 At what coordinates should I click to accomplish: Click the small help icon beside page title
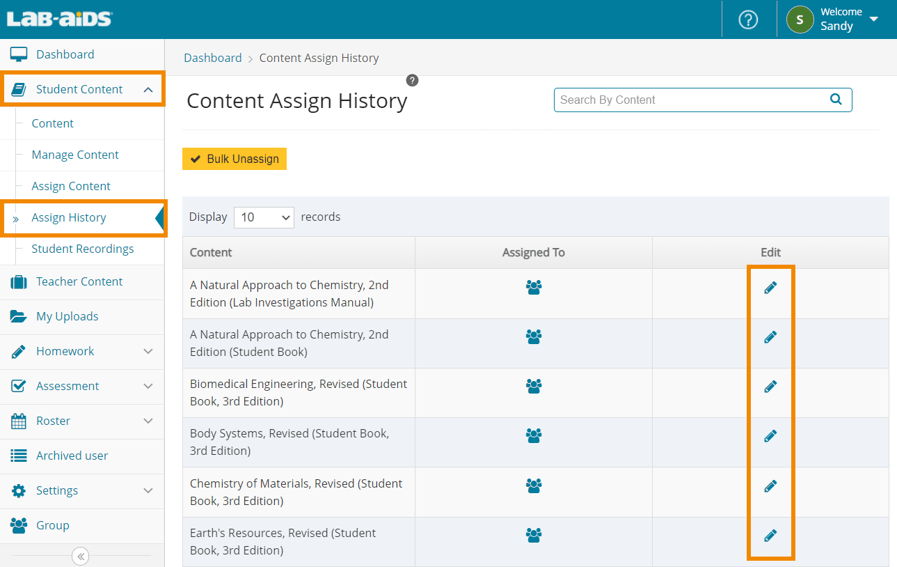[x=412, y=80]
